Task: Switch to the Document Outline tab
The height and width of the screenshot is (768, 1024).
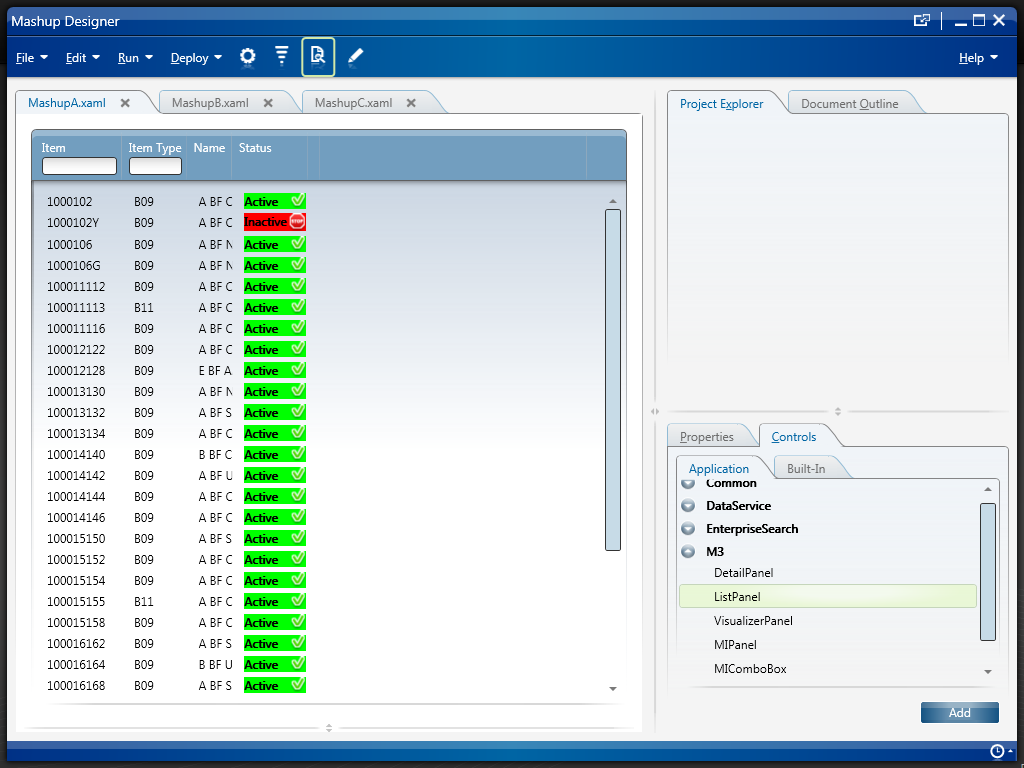Action: [x=849, y=104]
